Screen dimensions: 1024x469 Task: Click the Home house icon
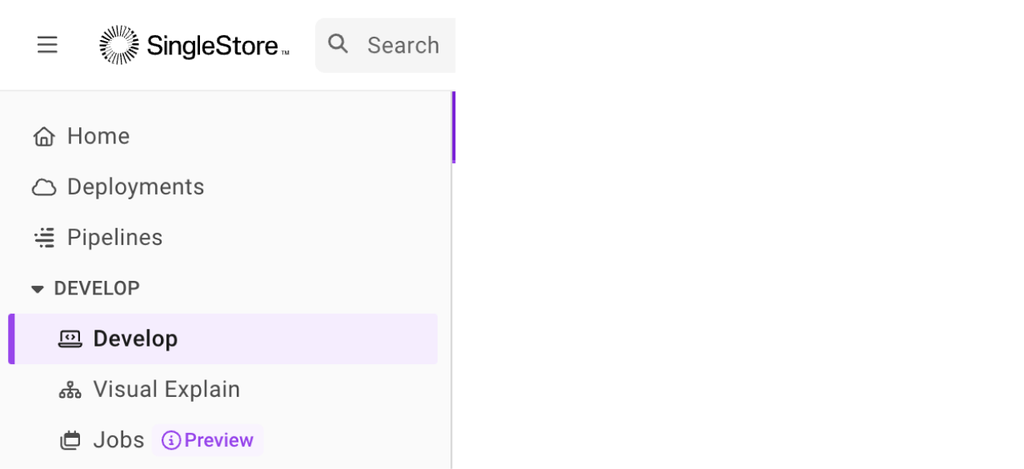click(x=44, y=137)
